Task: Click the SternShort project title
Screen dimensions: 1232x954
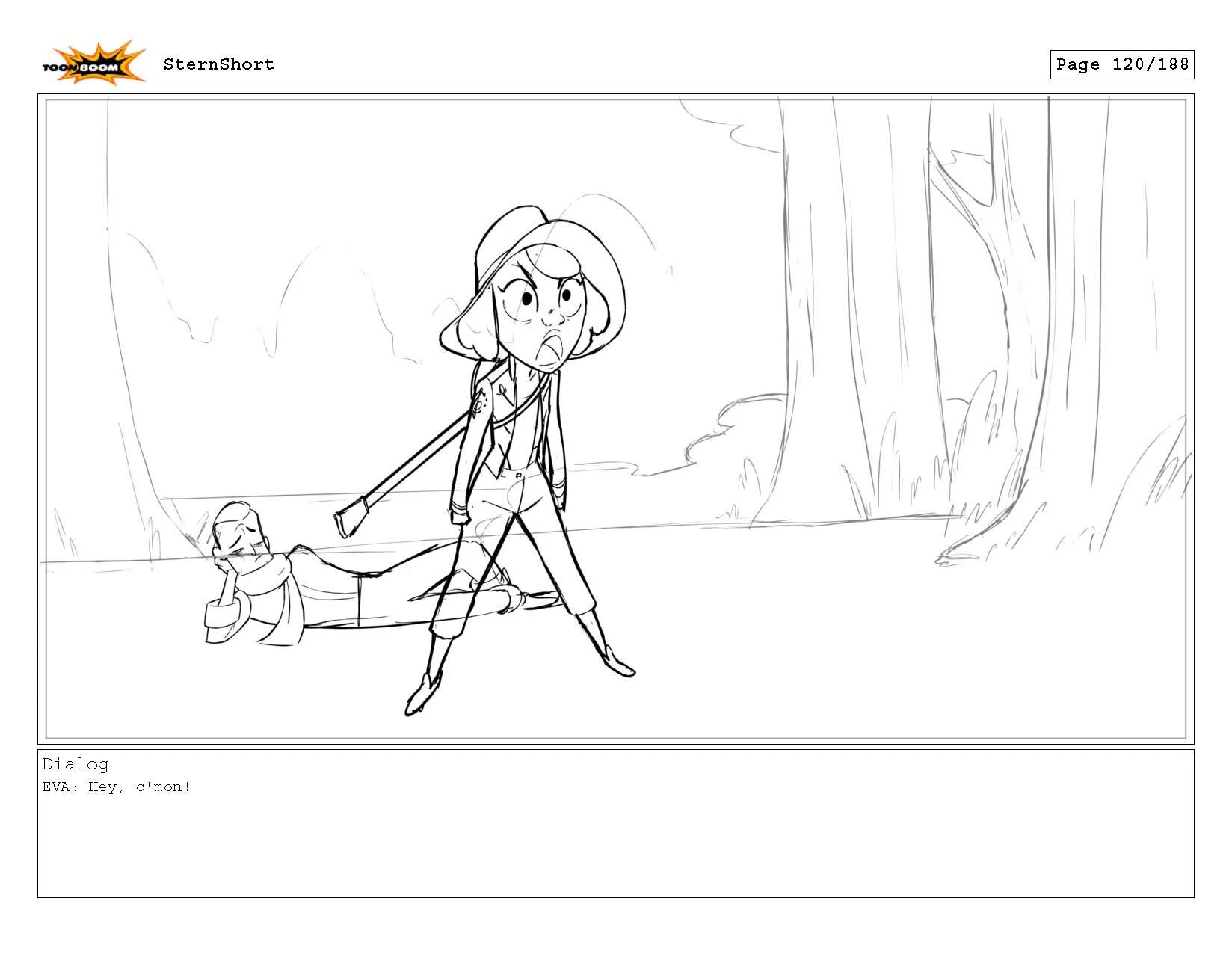Action: point(219,64)
